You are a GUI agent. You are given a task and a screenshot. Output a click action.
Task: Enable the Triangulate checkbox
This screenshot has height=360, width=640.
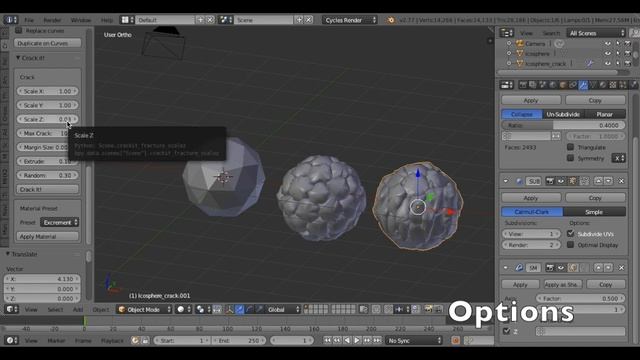(x=571, y=147)
